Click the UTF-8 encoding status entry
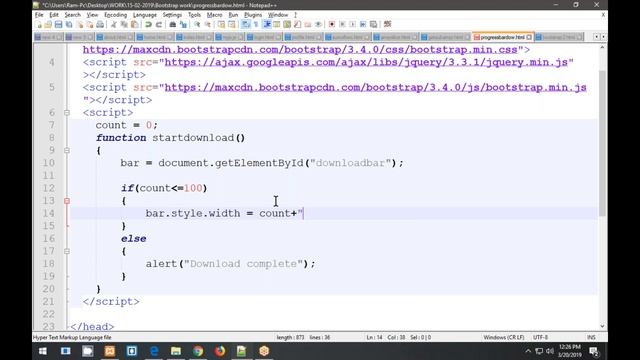Viewport: 640px width, 360px height. coord(540,337)
